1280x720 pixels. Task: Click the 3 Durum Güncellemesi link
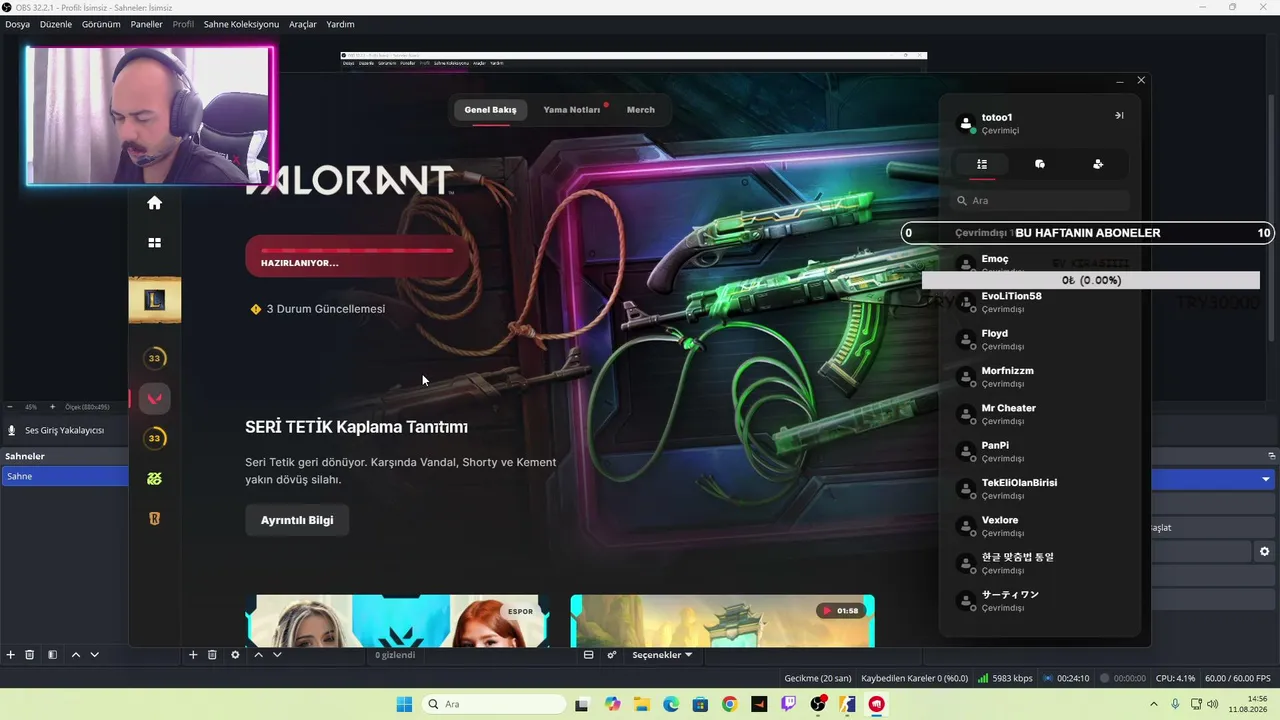click(x=318, y=309)
